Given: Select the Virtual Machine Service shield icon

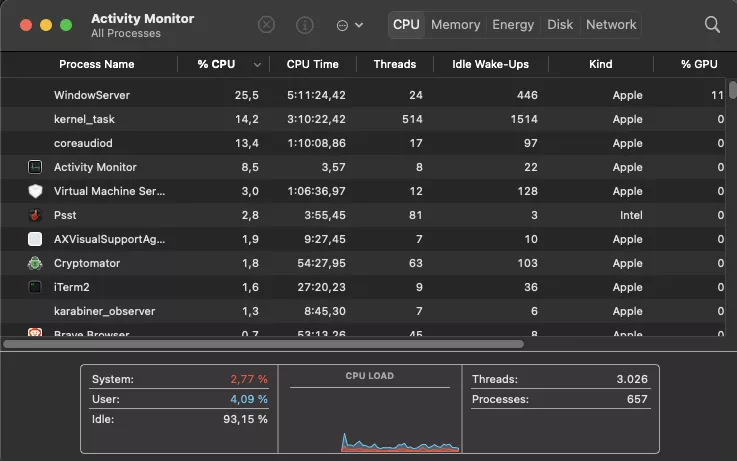Looking at the screenshot, I should 35,191.
